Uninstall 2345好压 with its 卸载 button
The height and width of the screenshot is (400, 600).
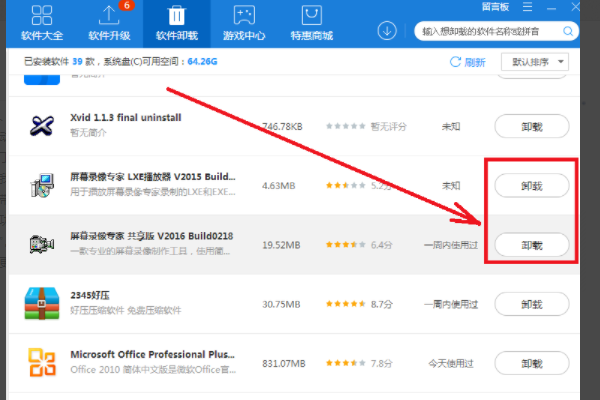532,304
